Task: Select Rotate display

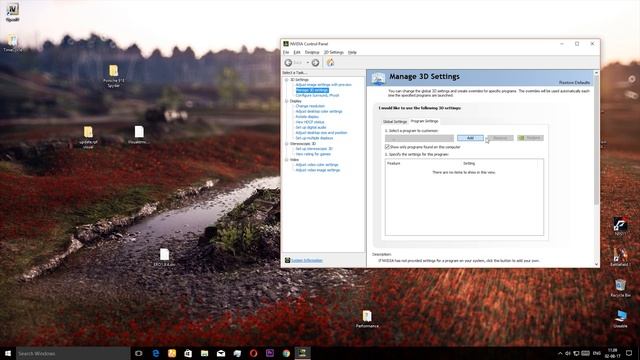Action: click(x=307, y=117)
